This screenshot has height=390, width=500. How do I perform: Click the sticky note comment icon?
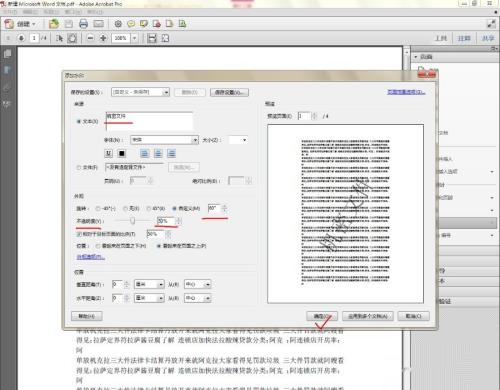[x=131, y=24]
